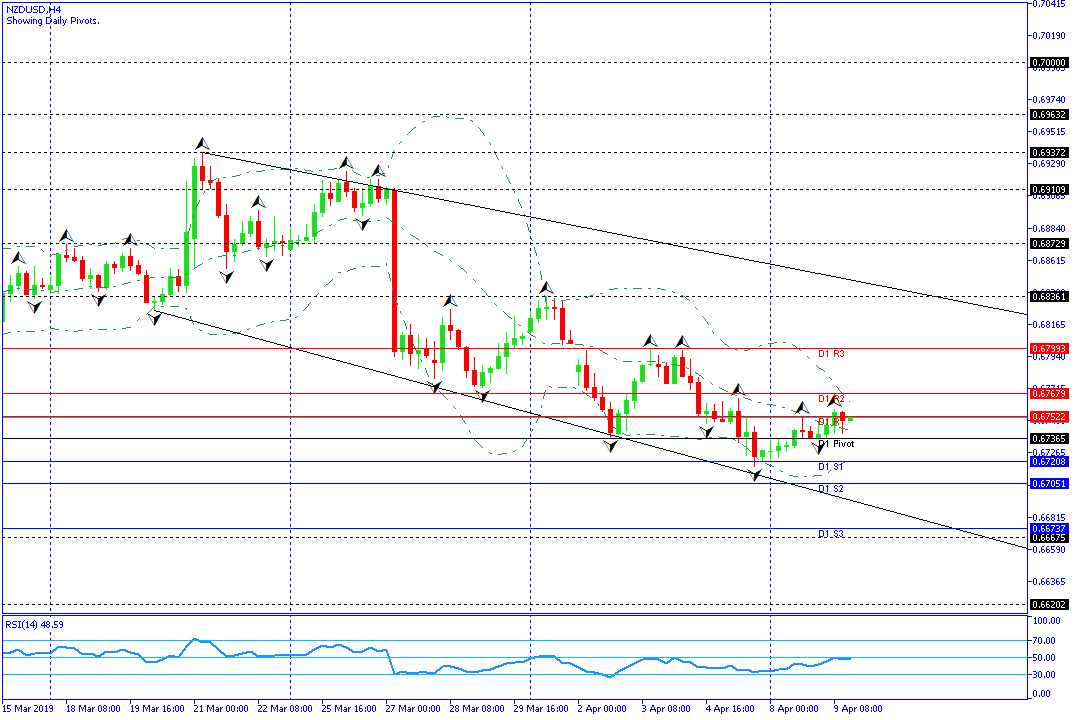Select the D1 S3 pivot label
This screenshot has height=720, width=1080.
[x=831, y=534]
